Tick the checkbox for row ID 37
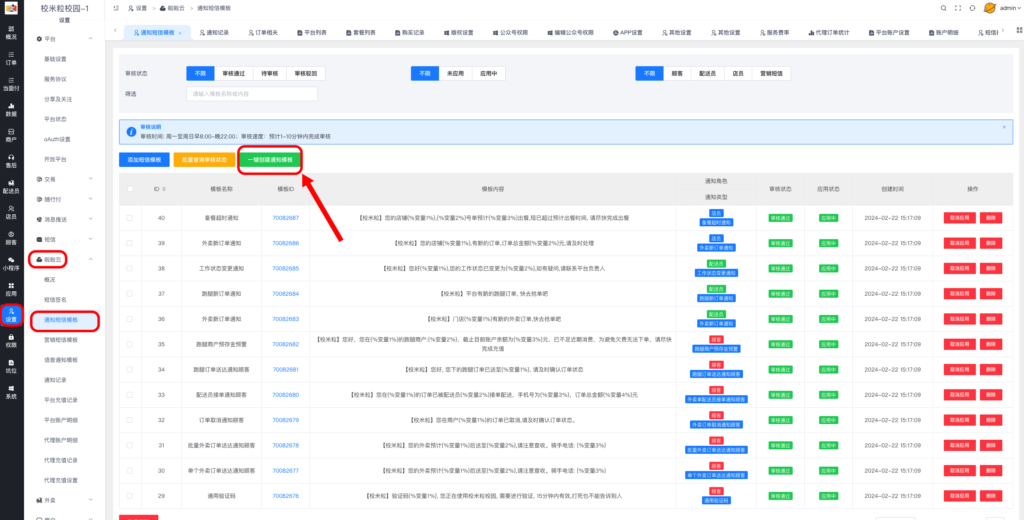1024x520 pixels. 129,294
